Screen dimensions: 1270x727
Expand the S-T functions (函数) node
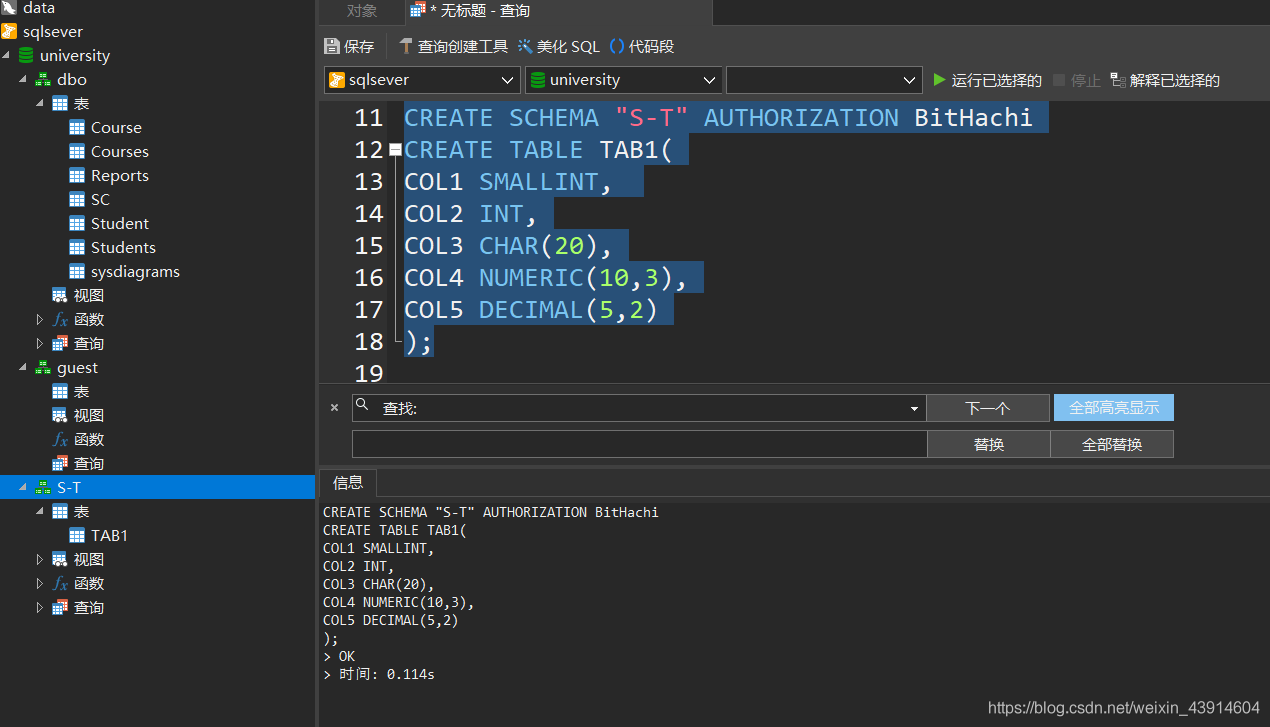coord(40,584)
